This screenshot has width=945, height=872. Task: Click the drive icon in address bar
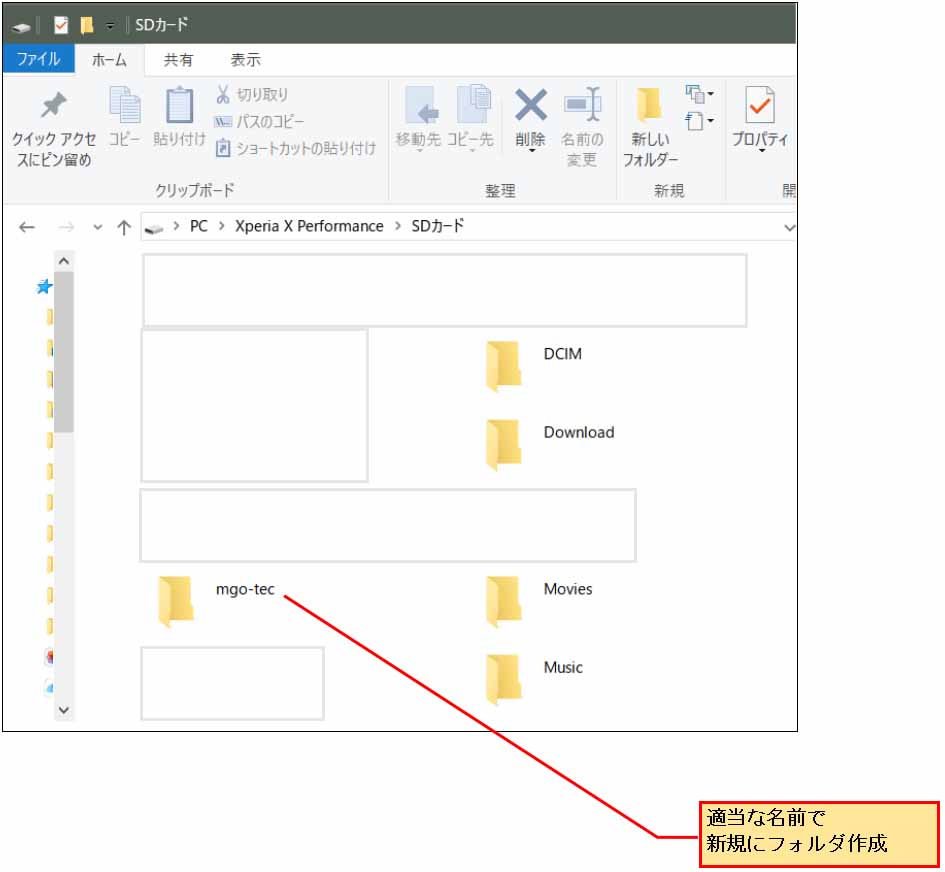pos(154,228)
